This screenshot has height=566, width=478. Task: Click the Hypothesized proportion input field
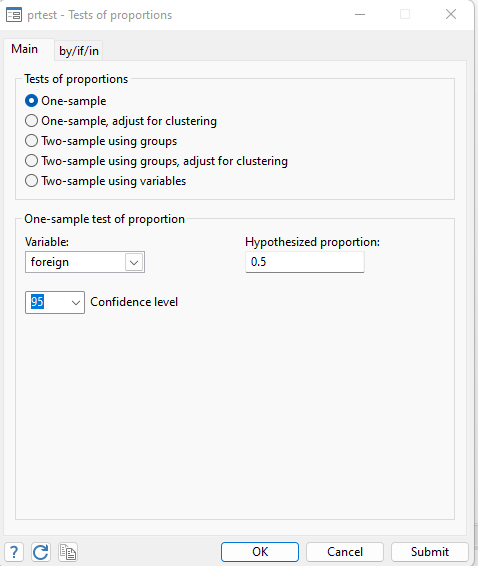305,262
